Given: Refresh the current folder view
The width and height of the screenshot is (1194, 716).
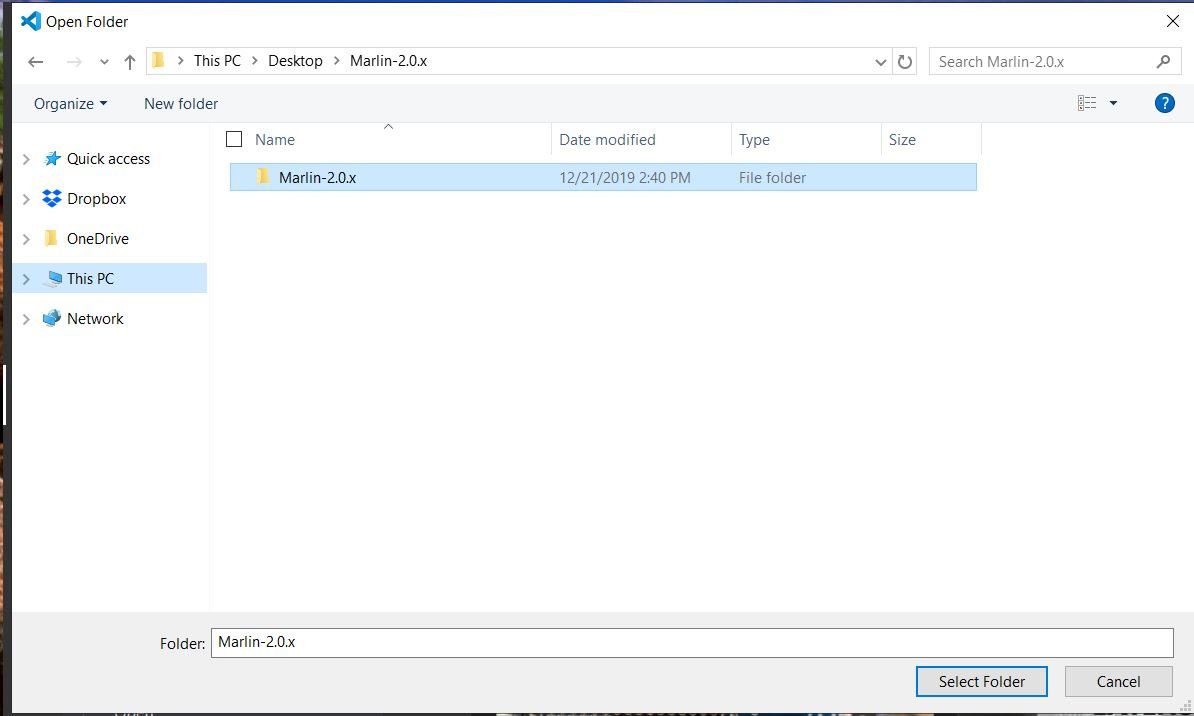Looking at the screenshot, I should 905,62.
